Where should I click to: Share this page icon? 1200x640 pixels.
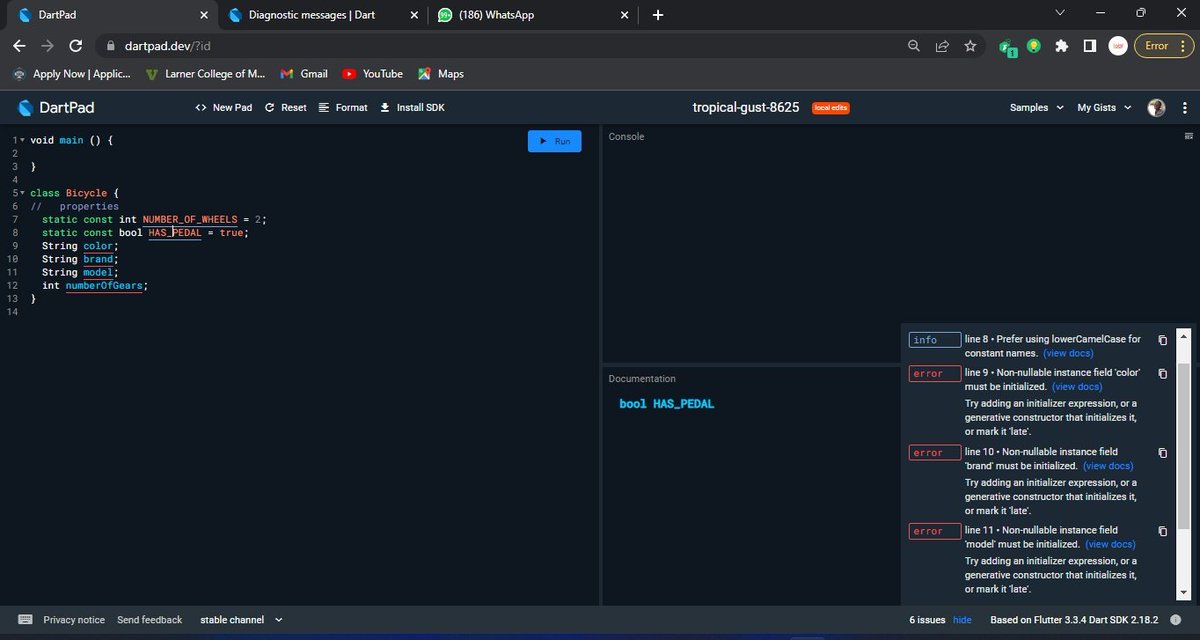click(x=942, y=46)
